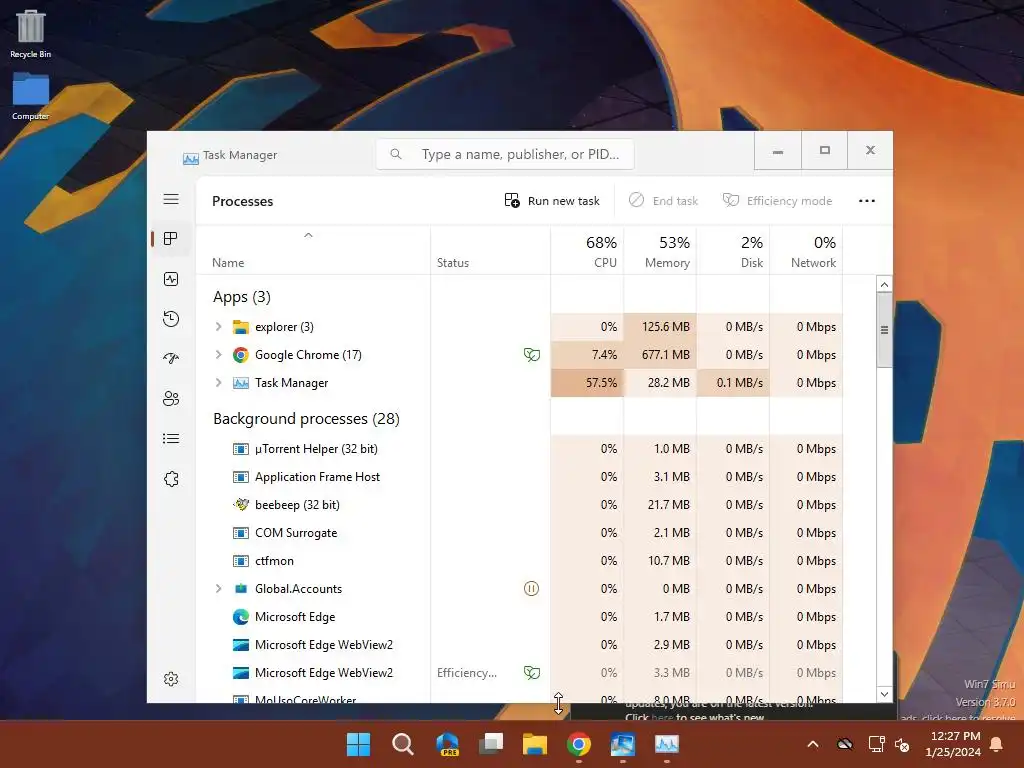The width and height of the screenshot is (1024, 768).
Task: Open Task Manager settings gear
Action: pyautogui.click(x=171, y=679)
